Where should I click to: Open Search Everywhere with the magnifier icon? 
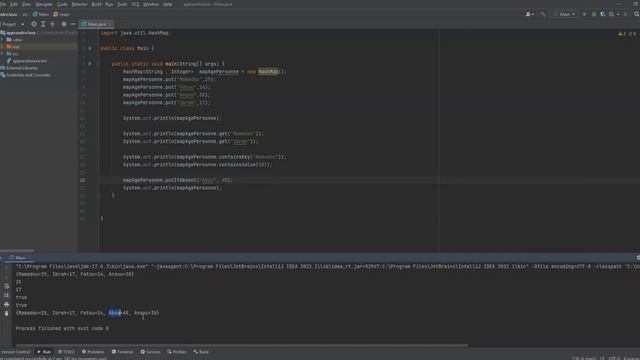coord(636,14)
